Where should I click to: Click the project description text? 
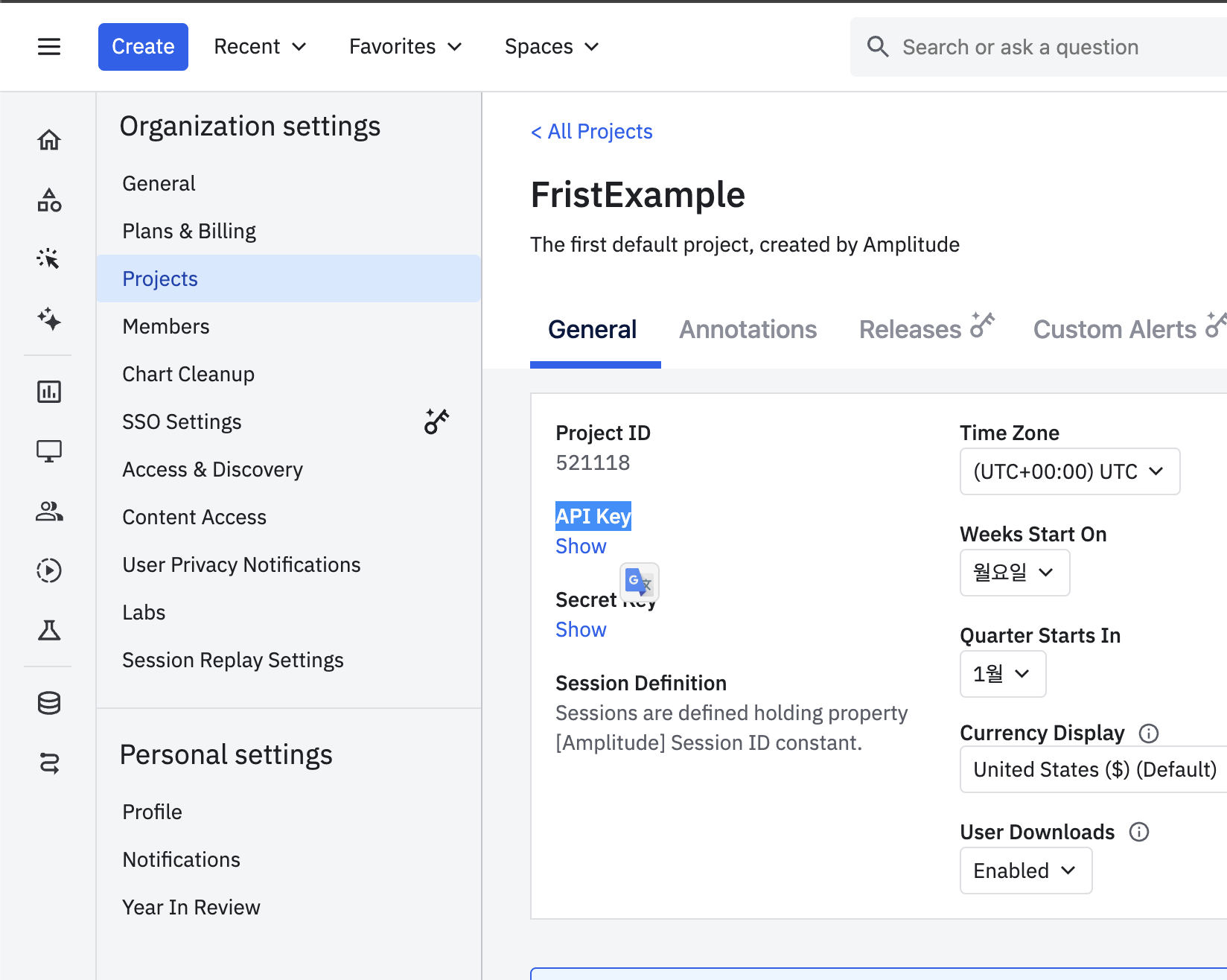coord(745,244)
